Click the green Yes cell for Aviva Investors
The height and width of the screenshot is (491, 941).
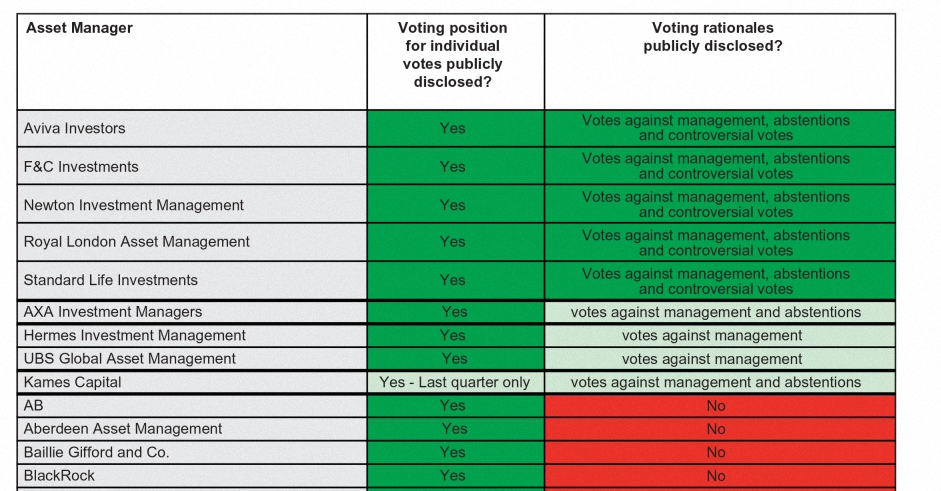coord(455,128)
